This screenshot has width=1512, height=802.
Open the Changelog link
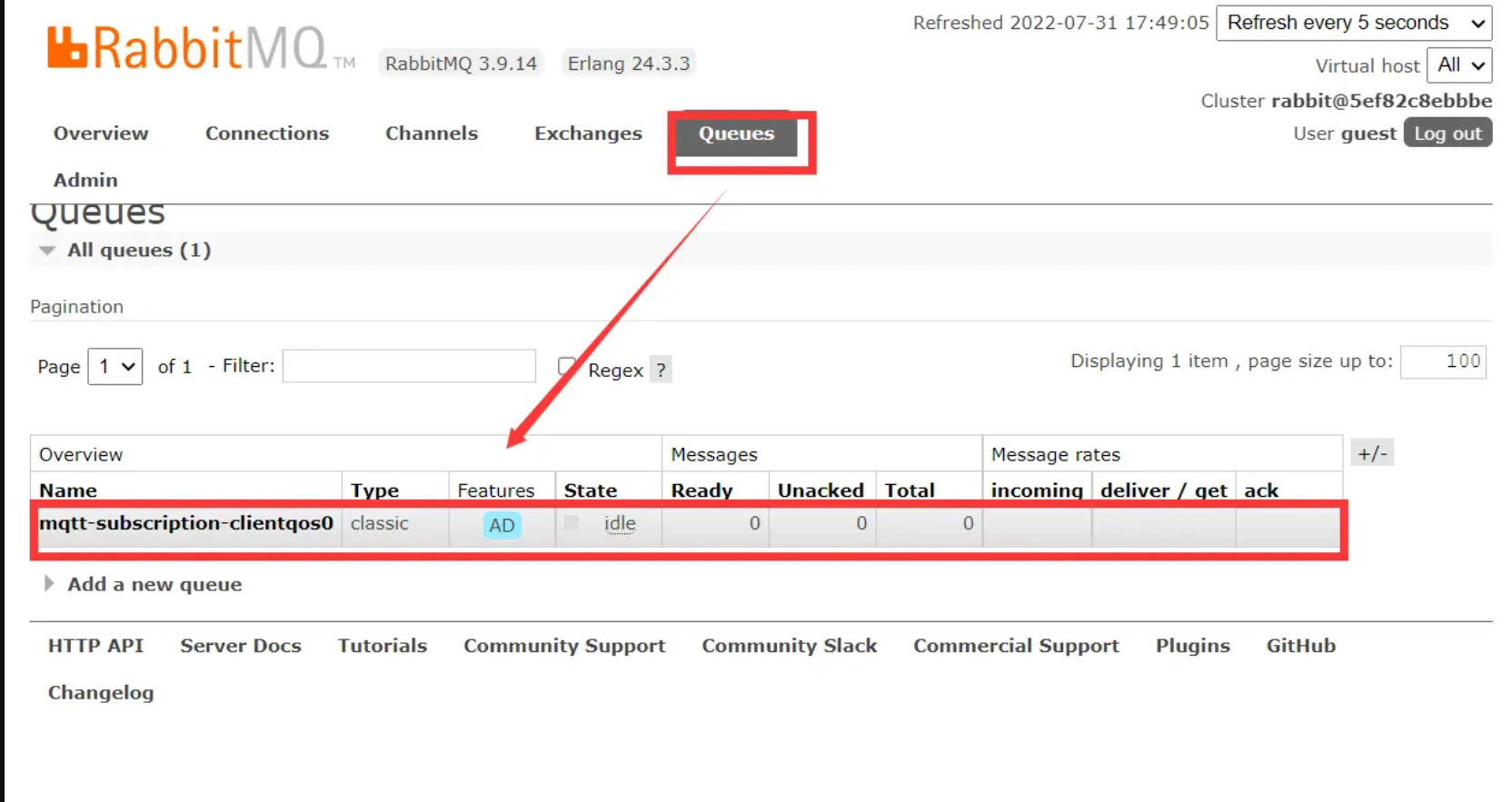[x=101, y=692]
